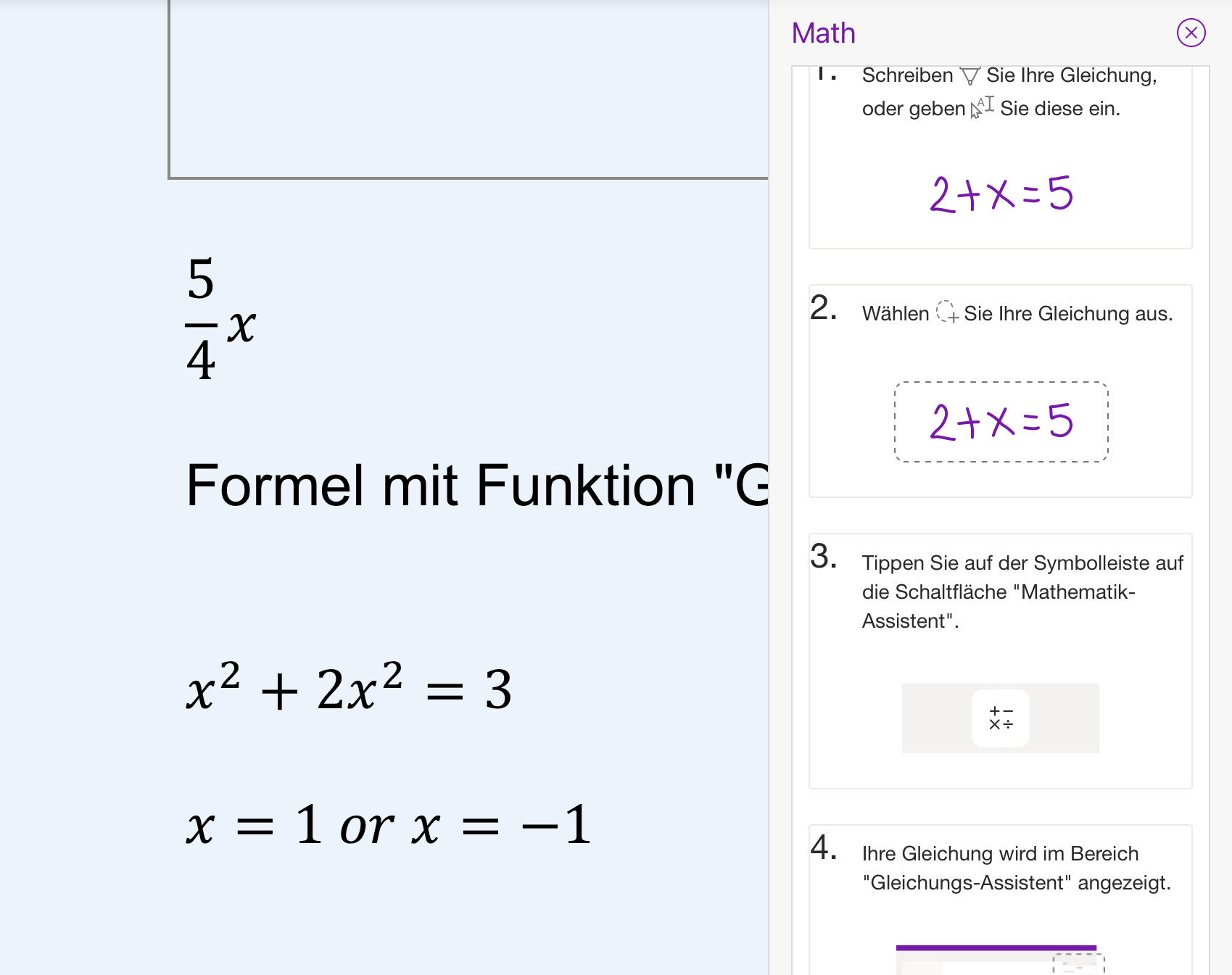
Task: Click the handwritten 2+x=5 in step 1
Action: pyautogui.click(x=1001, y=194)
